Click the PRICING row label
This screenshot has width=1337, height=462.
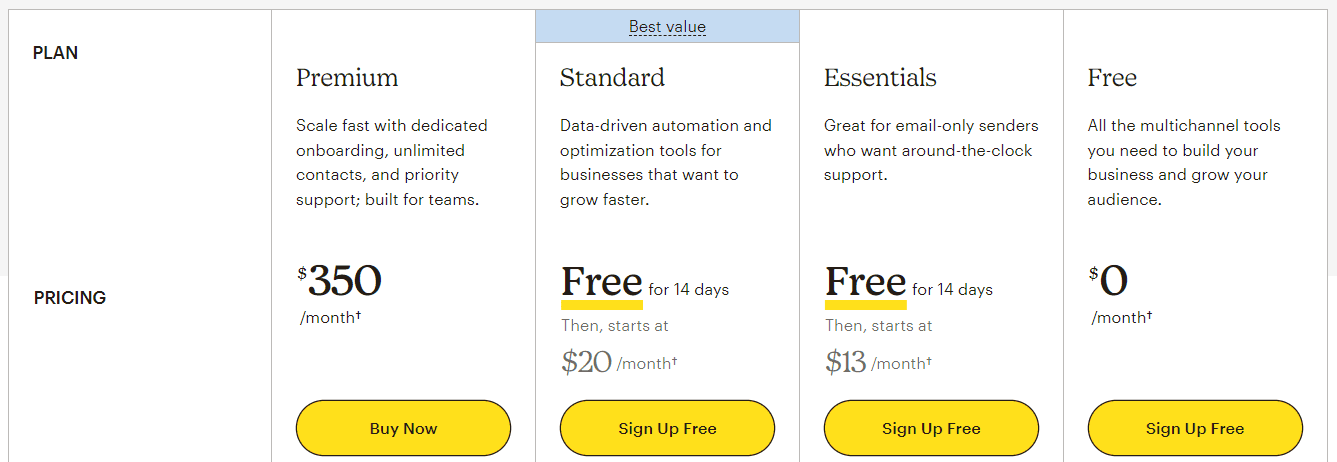click(x=70, y=298)
